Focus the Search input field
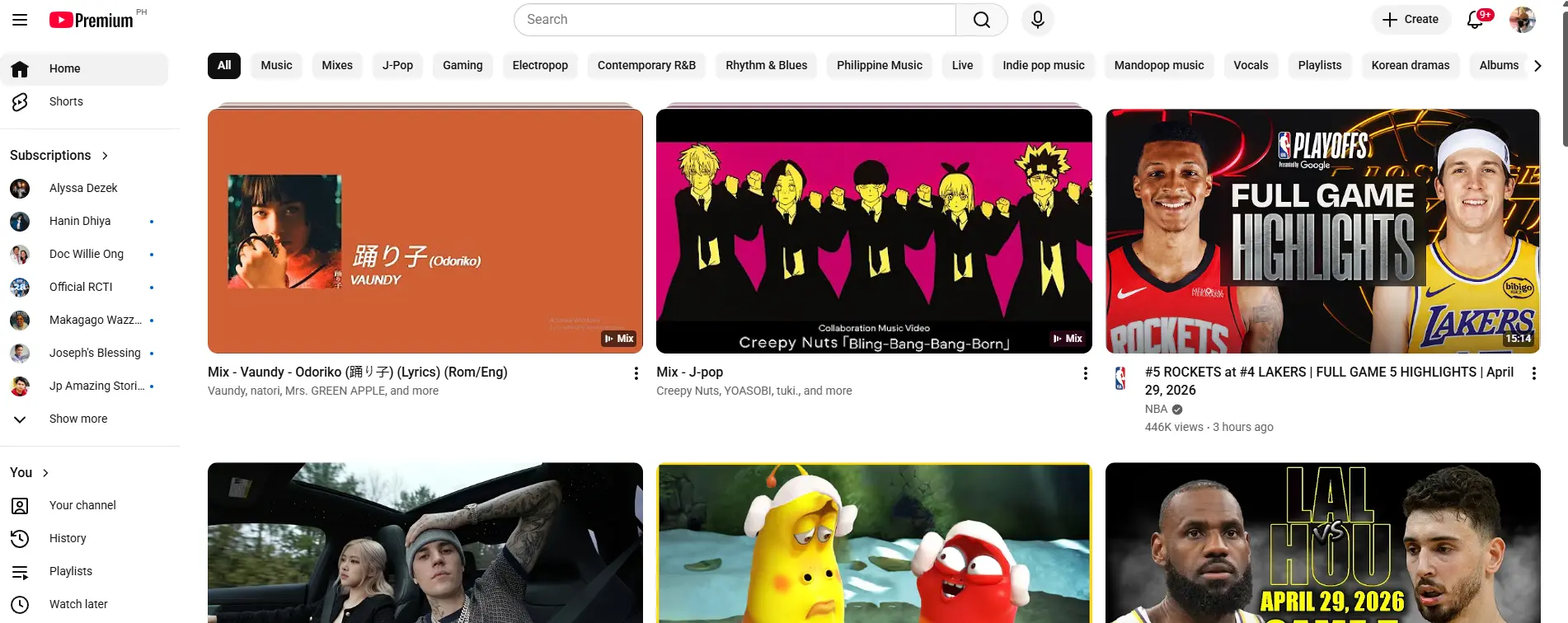 [735, 20]
